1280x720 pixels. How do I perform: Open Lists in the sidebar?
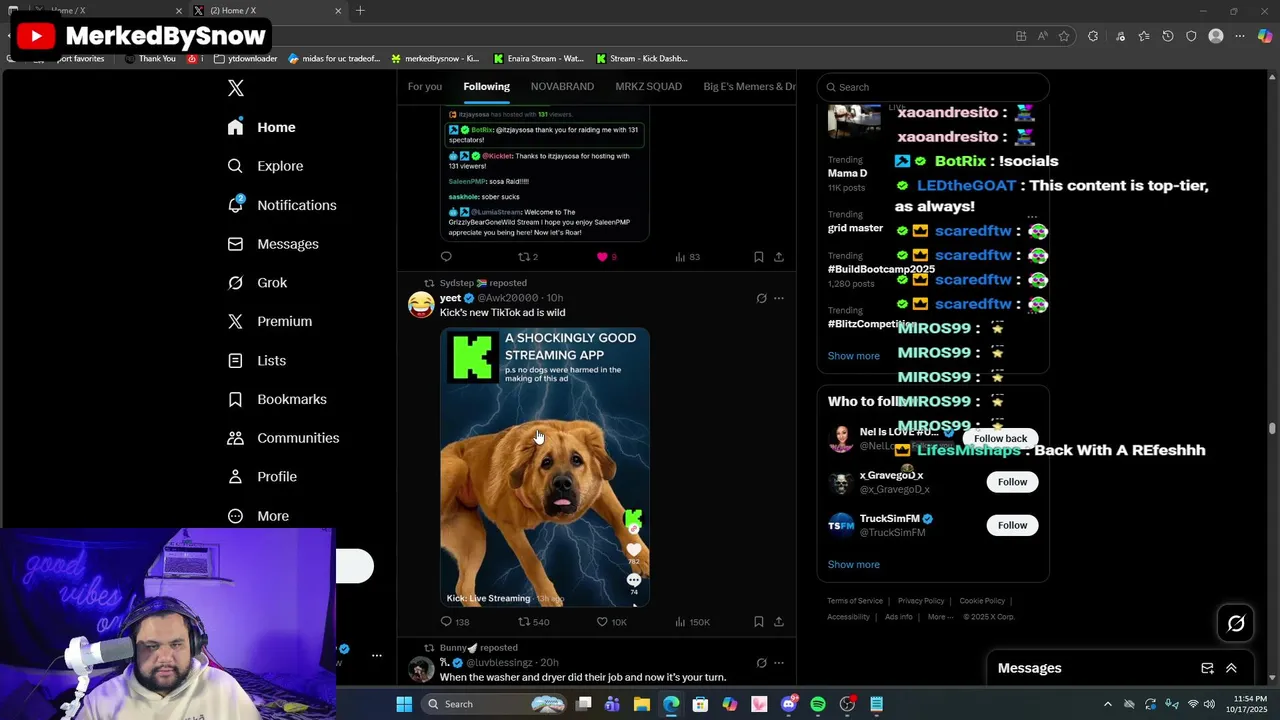[257, 360]
